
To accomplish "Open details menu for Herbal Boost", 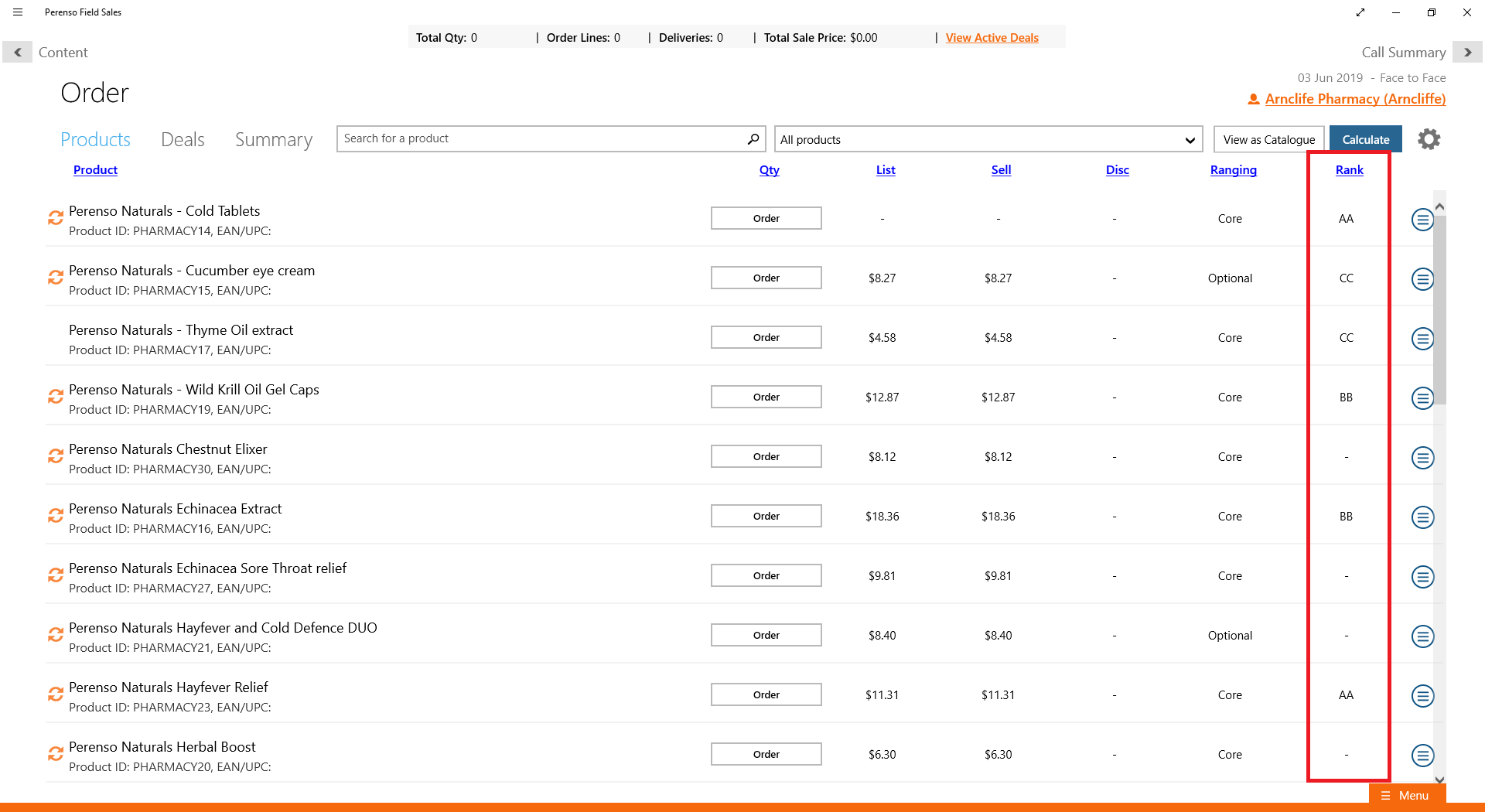I will tap(1422, 756).
